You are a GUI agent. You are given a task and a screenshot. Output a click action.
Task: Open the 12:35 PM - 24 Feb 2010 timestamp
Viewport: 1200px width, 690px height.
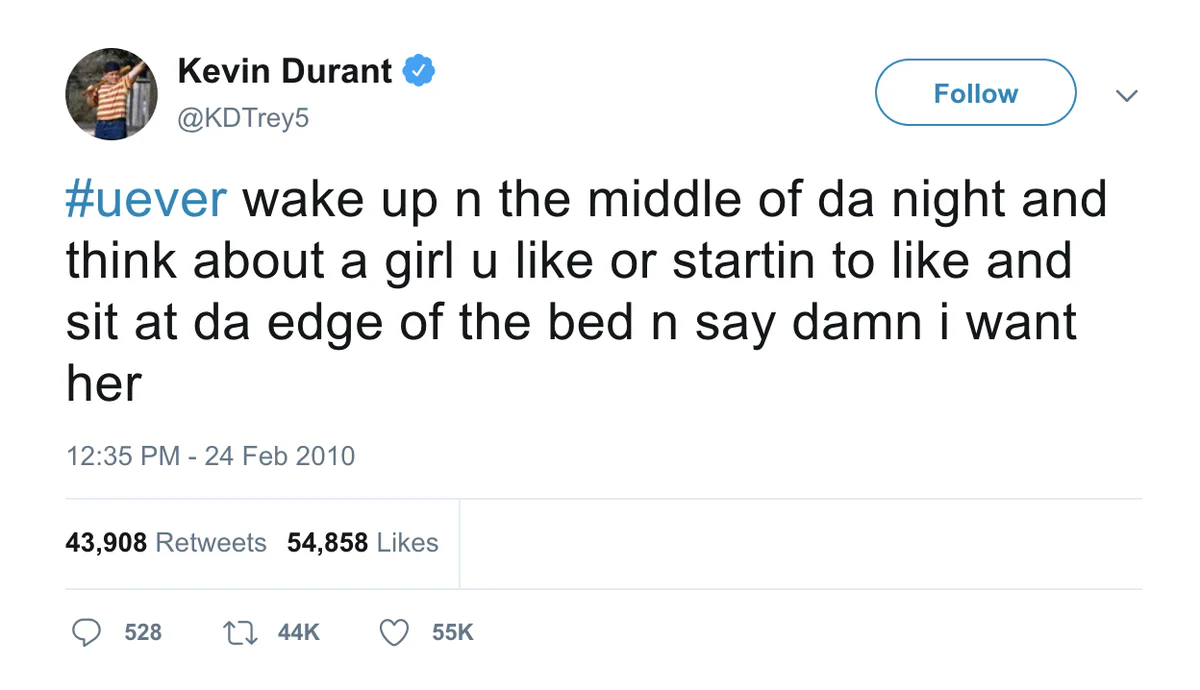tap(210, 456)
